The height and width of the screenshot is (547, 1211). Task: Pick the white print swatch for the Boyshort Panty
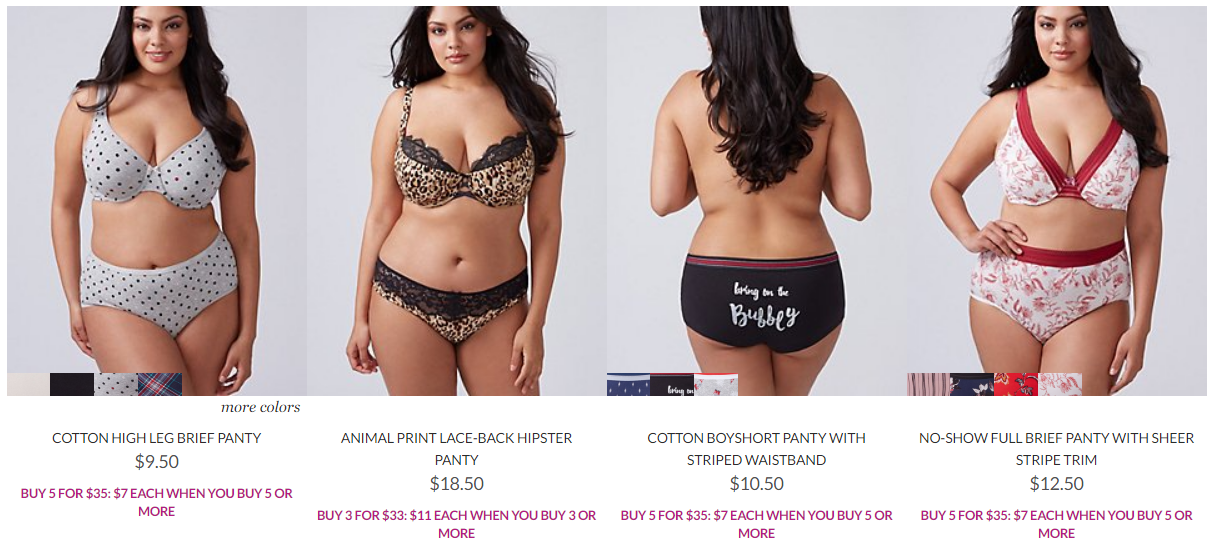pos(716,384)
